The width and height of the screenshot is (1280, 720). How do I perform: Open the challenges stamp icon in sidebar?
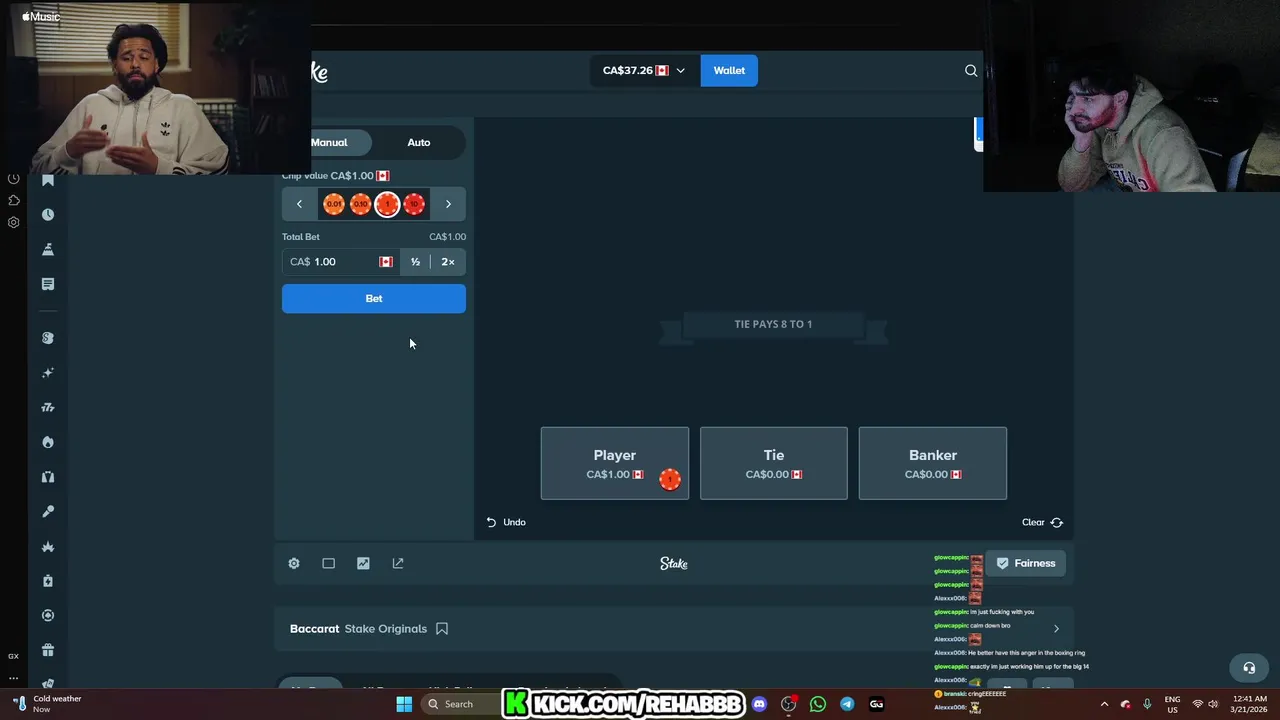coord(48,249)
